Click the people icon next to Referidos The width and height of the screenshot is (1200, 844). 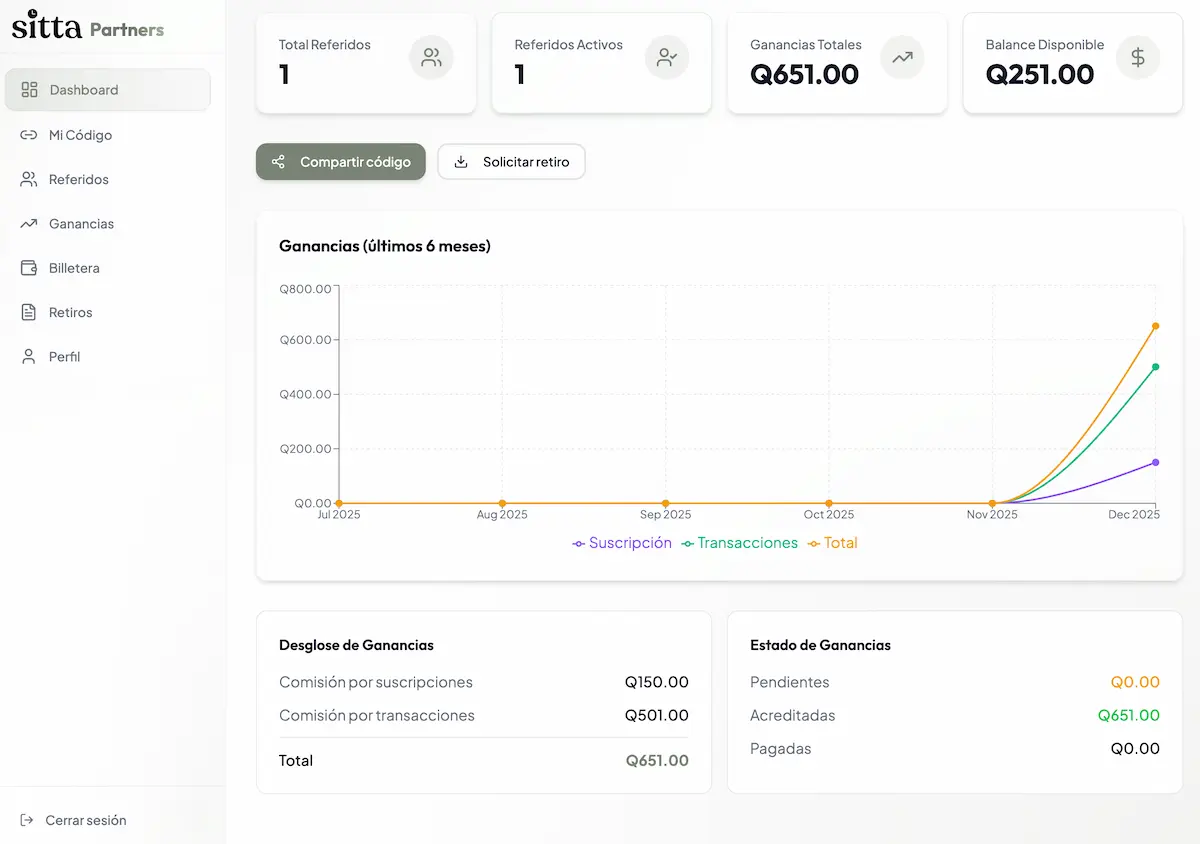(x=29, y=179)
